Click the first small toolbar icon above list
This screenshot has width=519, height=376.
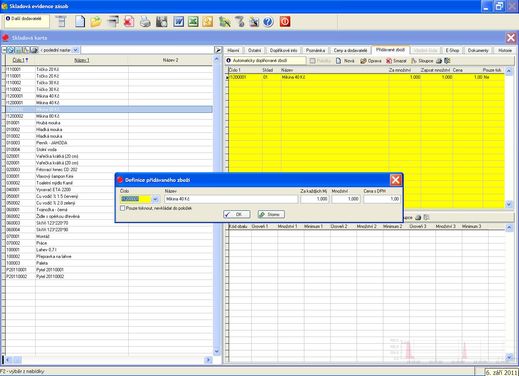(11, 50)
